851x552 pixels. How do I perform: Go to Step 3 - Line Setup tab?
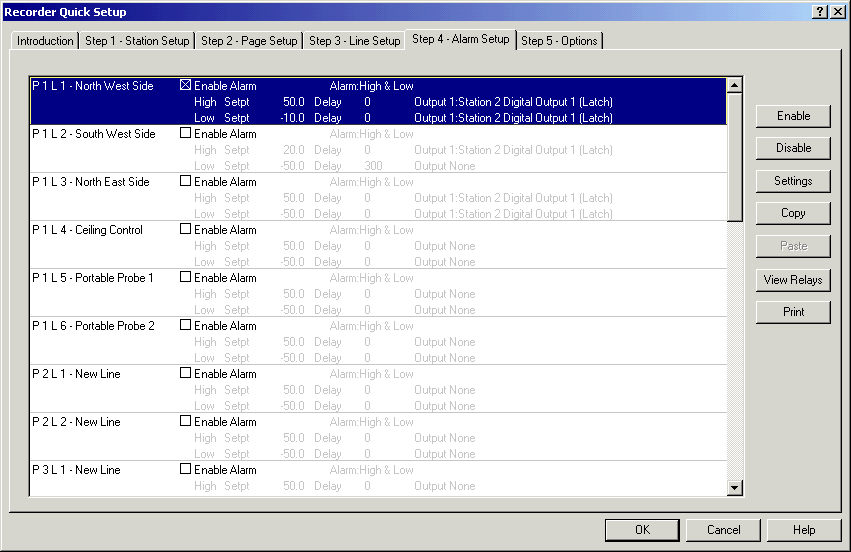(x=354, y=41)
